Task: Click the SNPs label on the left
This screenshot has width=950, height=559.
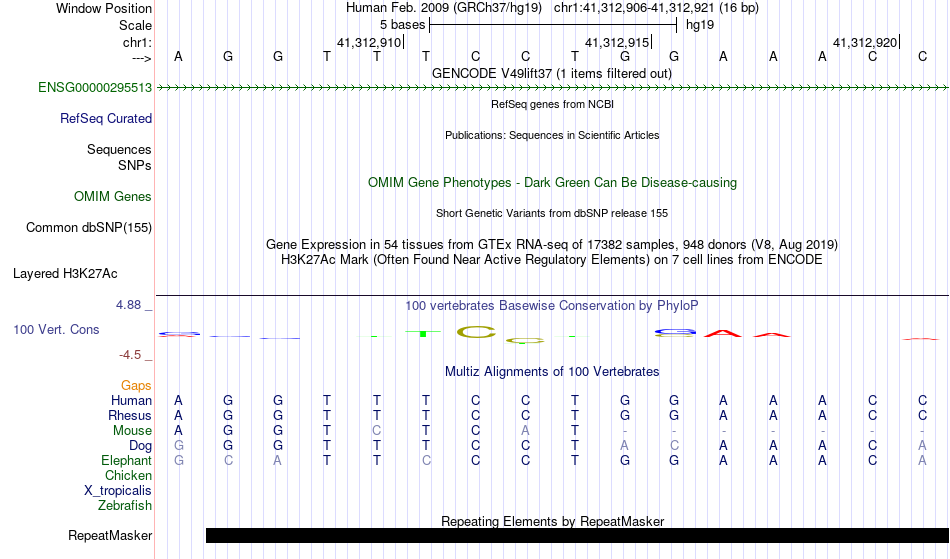Action: pos(135,166)
